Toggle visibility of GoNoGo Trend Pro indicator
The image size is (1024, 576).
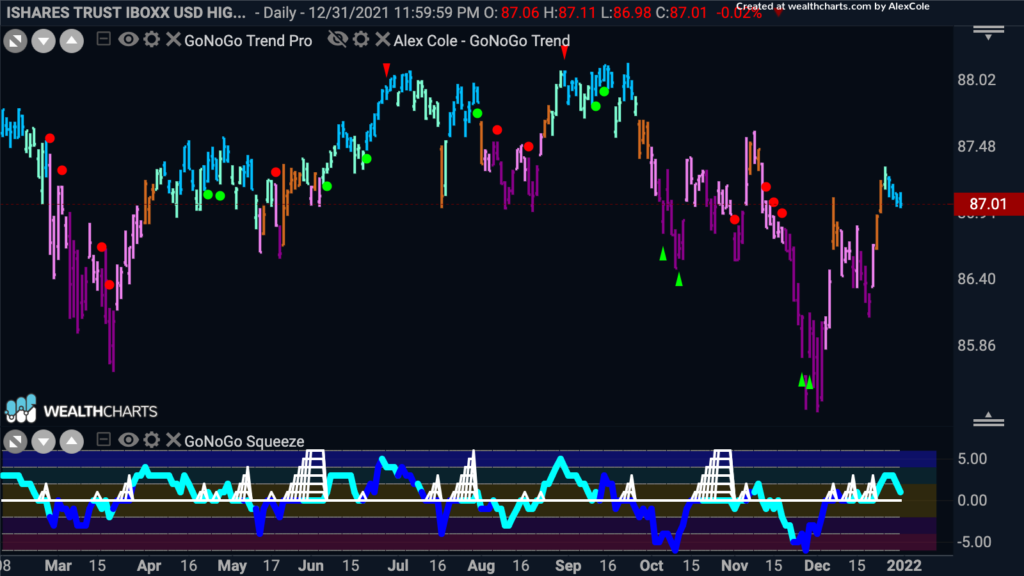coord(128,40)
